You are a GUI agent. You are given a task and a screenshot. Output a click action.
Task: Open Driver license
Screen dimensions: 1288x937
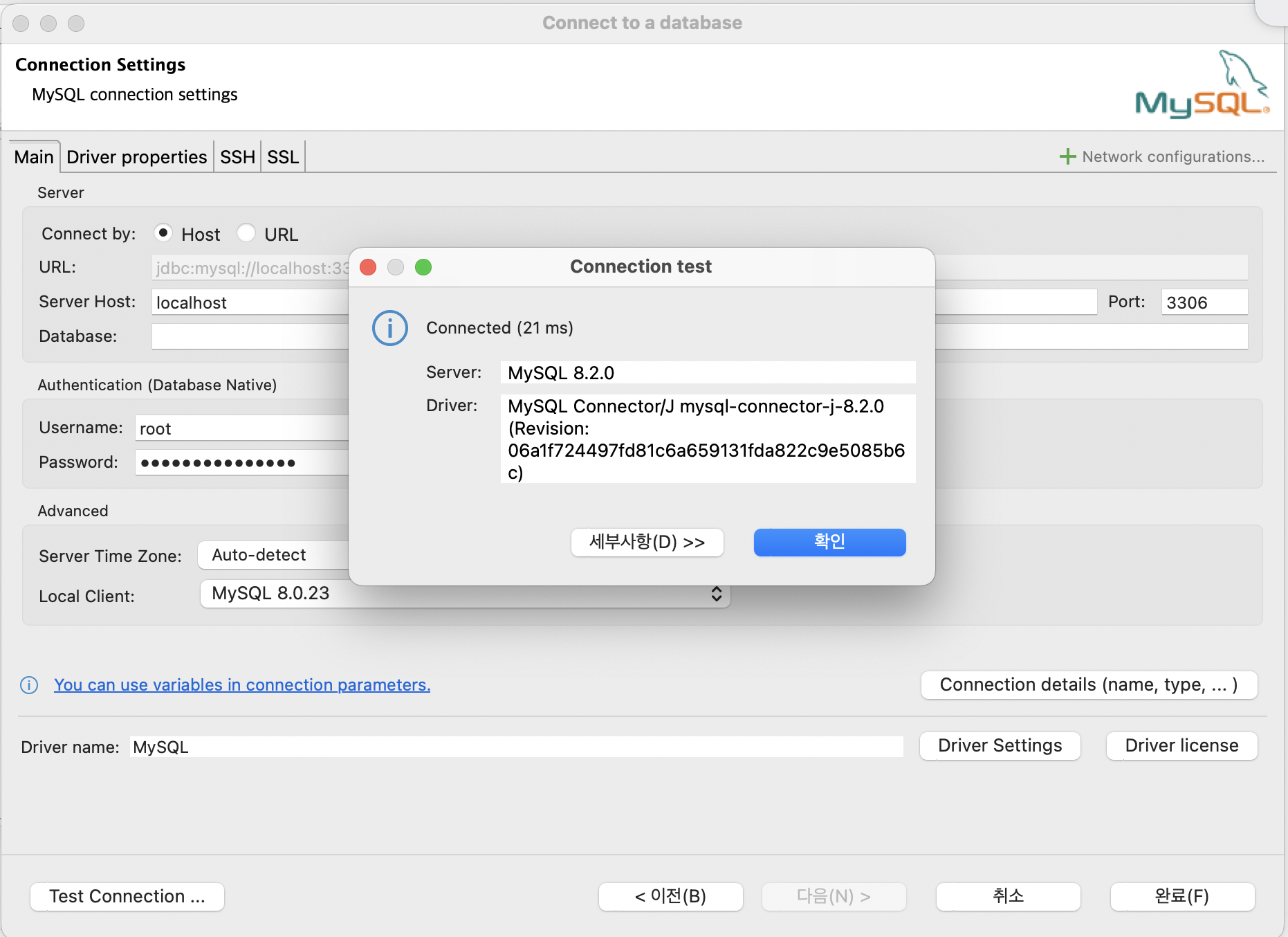1181,745
